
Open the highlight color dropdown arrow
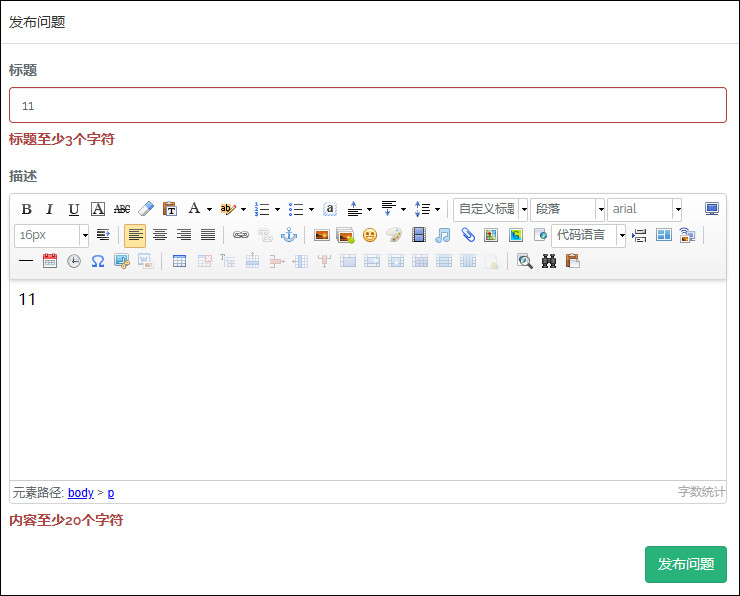coord(243,209)
